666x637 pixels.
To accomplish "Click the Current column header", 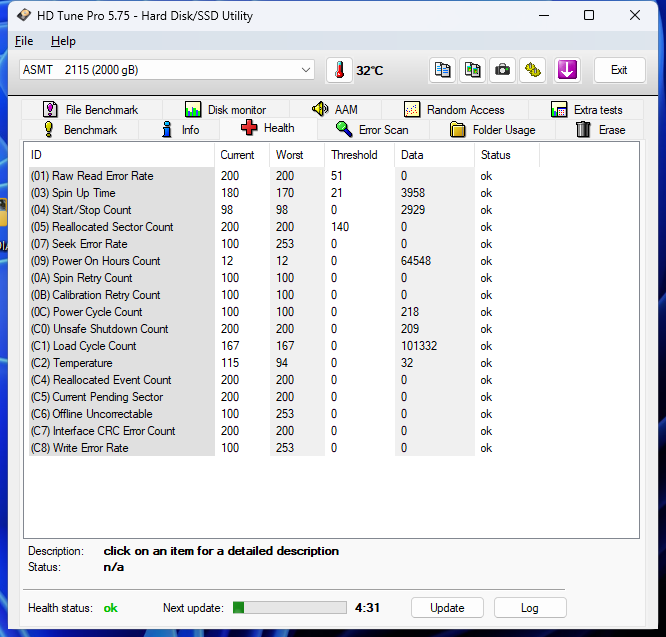I will click(x=242, y=155).
